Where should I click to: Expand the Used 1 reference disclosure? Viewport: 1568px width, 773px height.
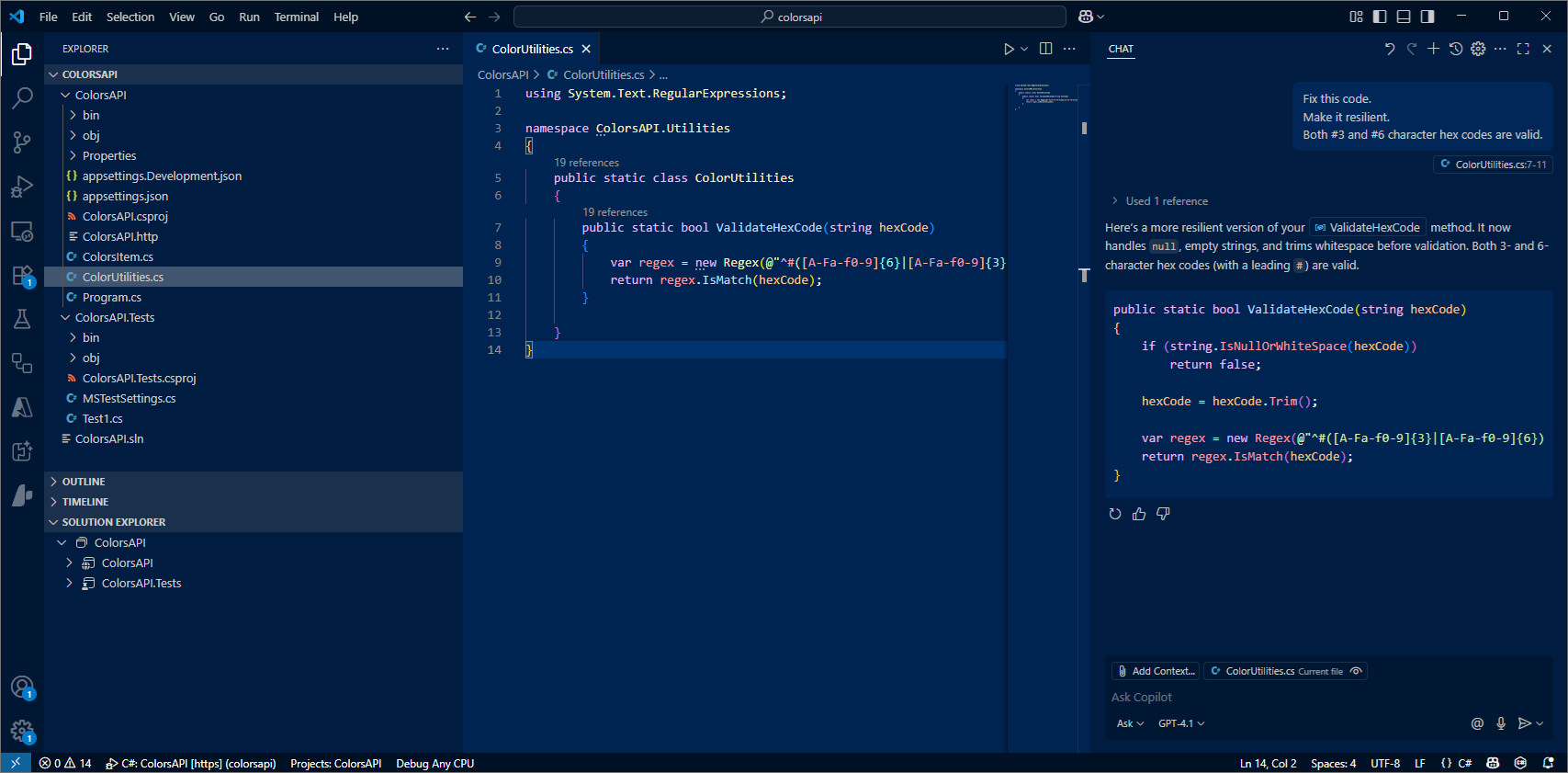tap(1159, 201)
